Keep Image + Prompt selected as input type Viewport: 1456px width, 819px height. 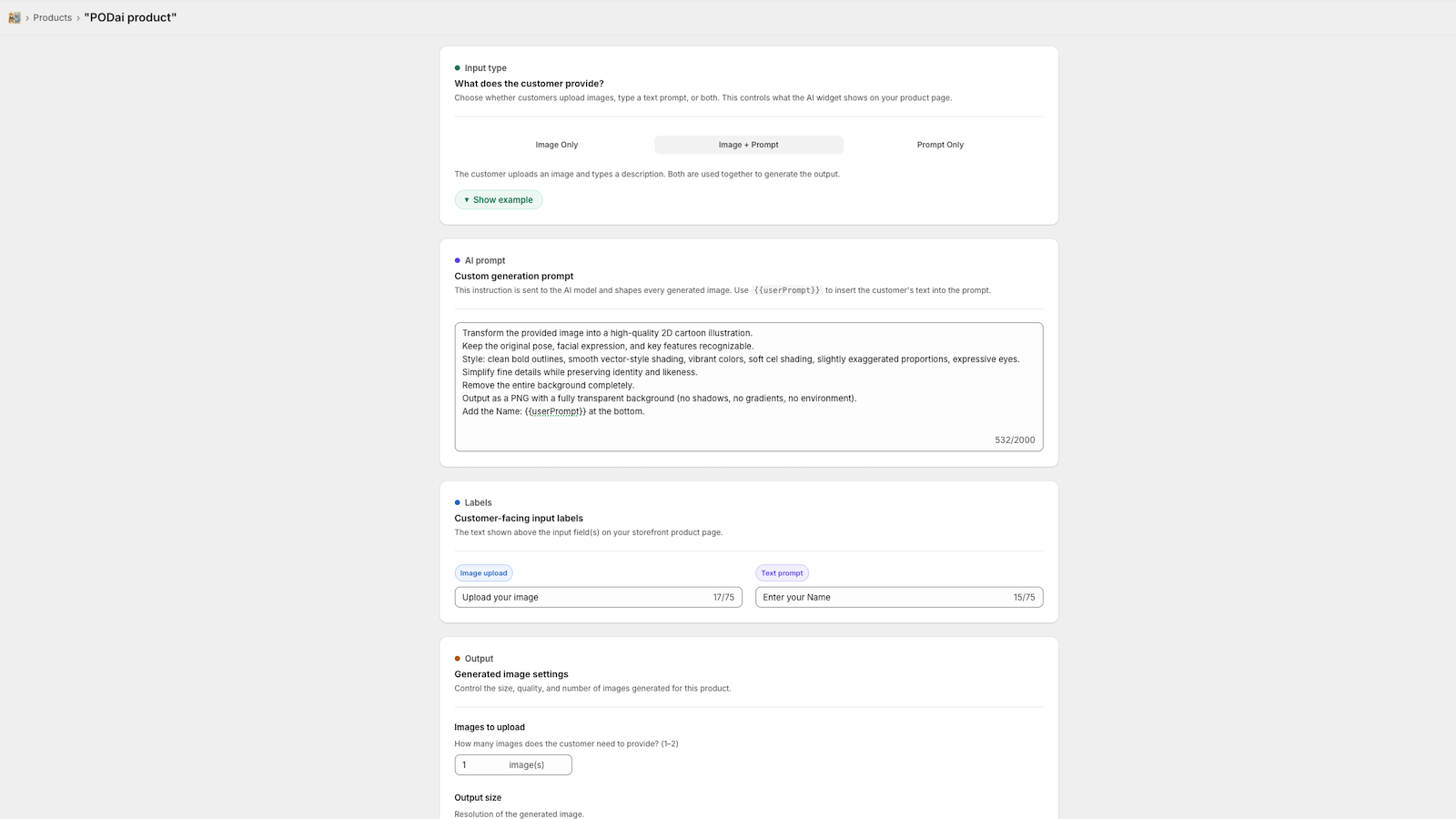click(748, 144)
